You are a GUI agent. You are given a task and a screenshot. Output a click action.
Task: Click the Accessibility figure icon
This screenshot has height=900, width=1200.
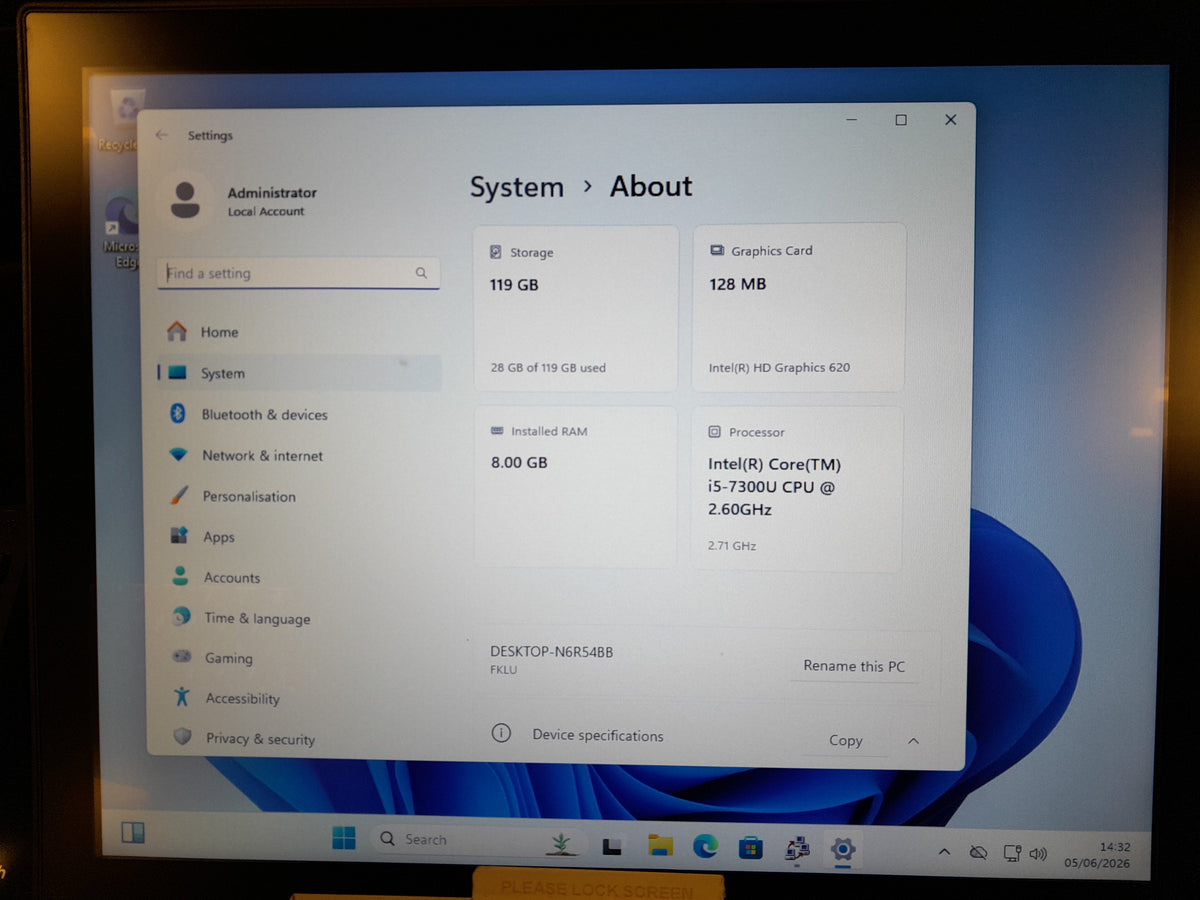click(x=181, y=696)
